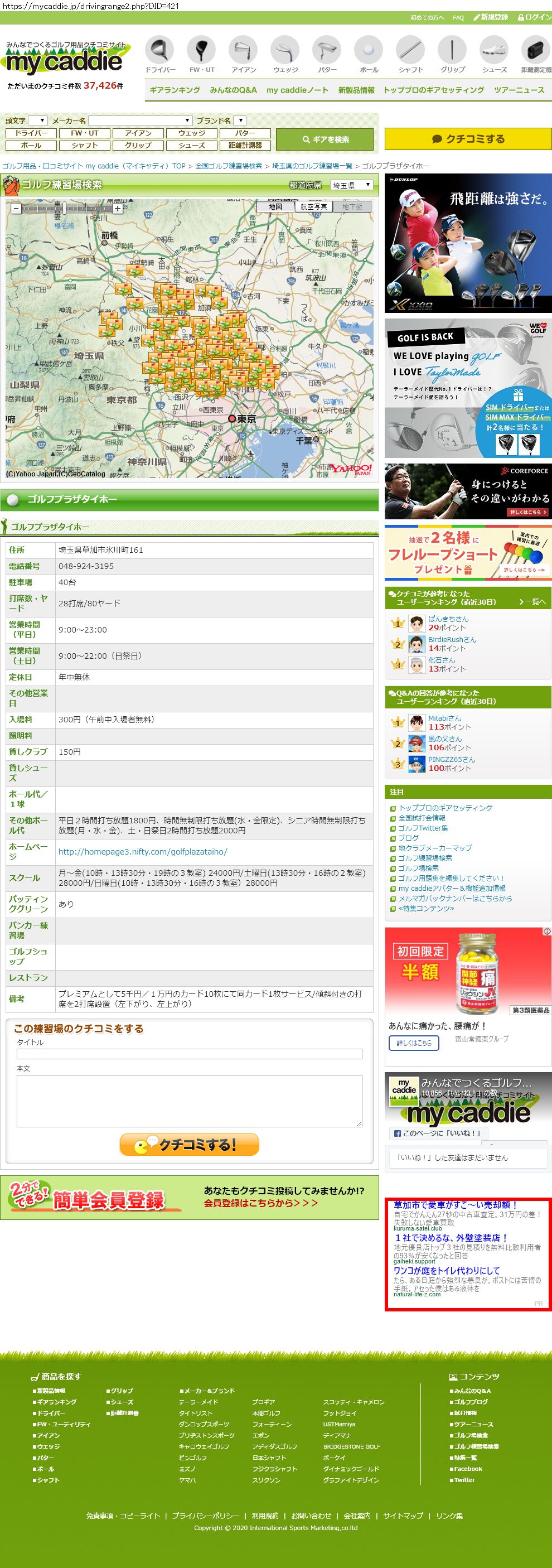Click 初めての方へ link at top

pos(427,18)
